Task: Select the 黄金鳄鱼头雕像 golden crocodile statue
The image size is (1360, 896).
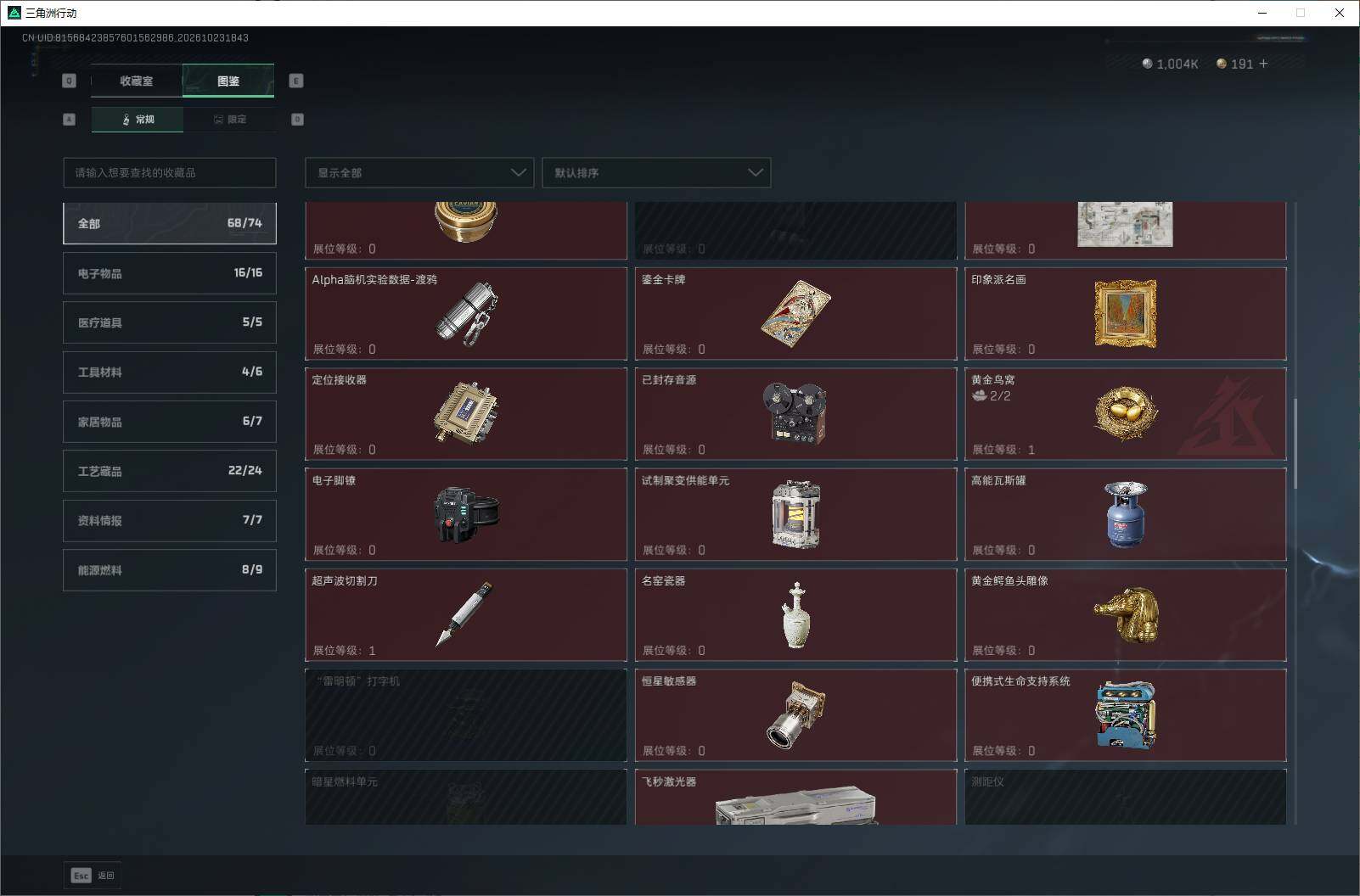Action: point(1126,614)
